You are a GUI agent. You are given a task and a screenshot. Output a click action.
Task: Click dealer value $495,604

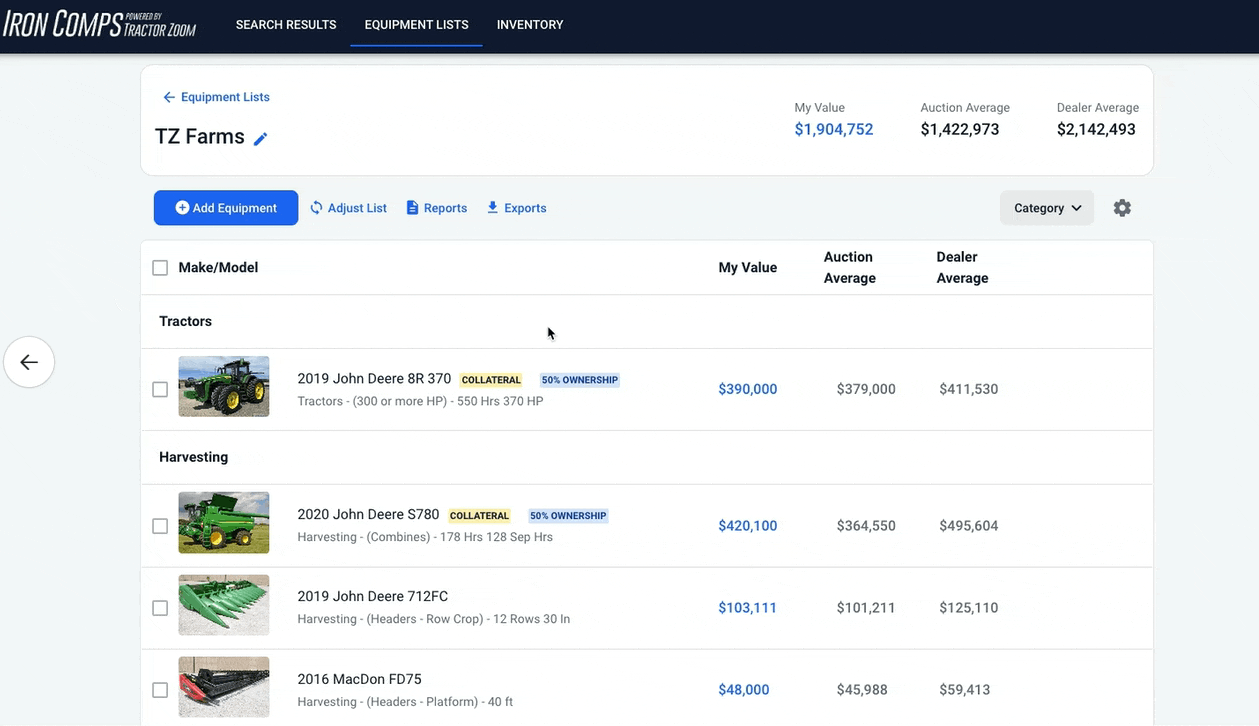click(x=969, y=526)
